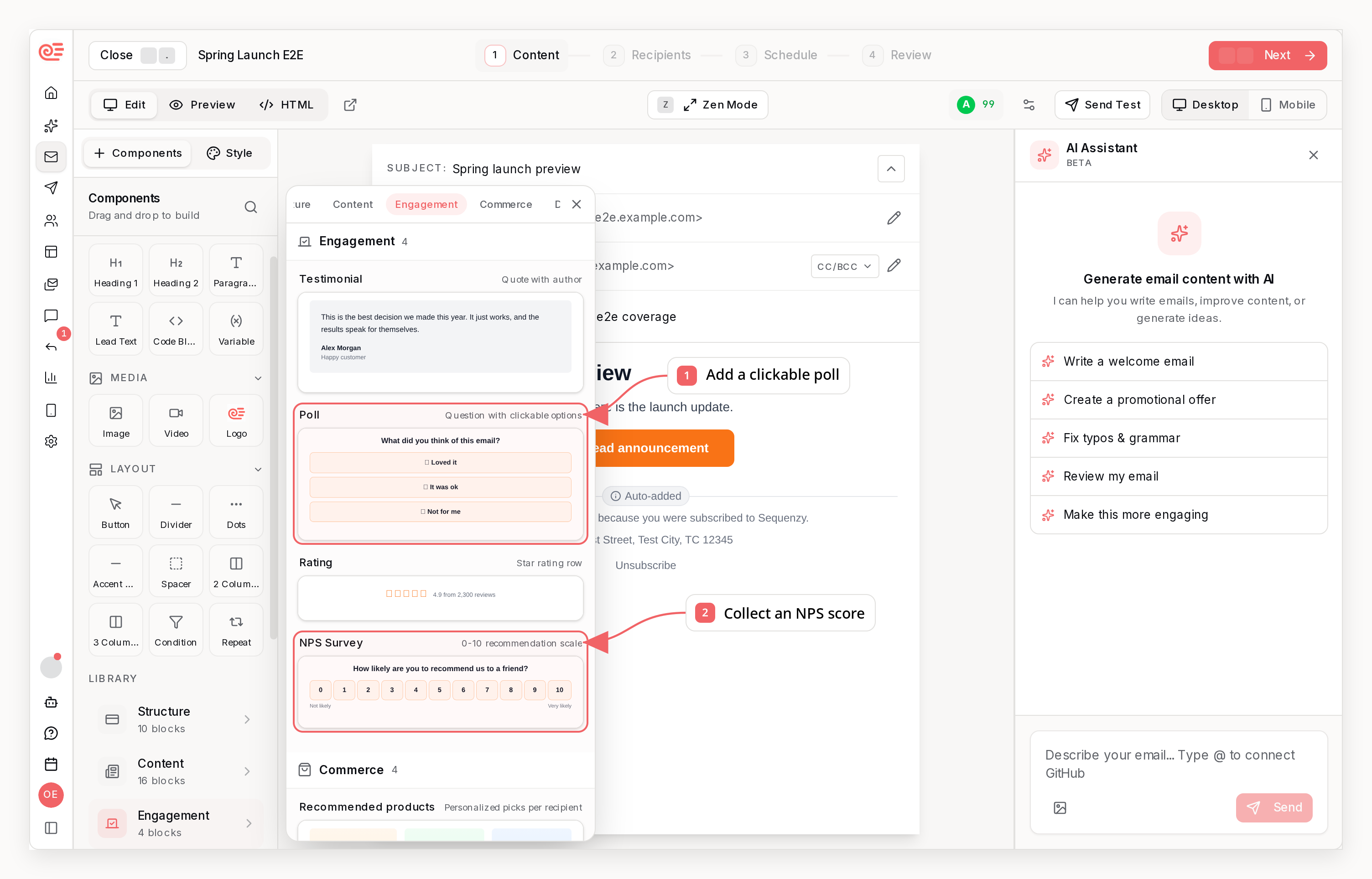The height and width of the screenshot is (879, 1372).
Task: Click the Next button
Action: click(x=1267, y=55)
